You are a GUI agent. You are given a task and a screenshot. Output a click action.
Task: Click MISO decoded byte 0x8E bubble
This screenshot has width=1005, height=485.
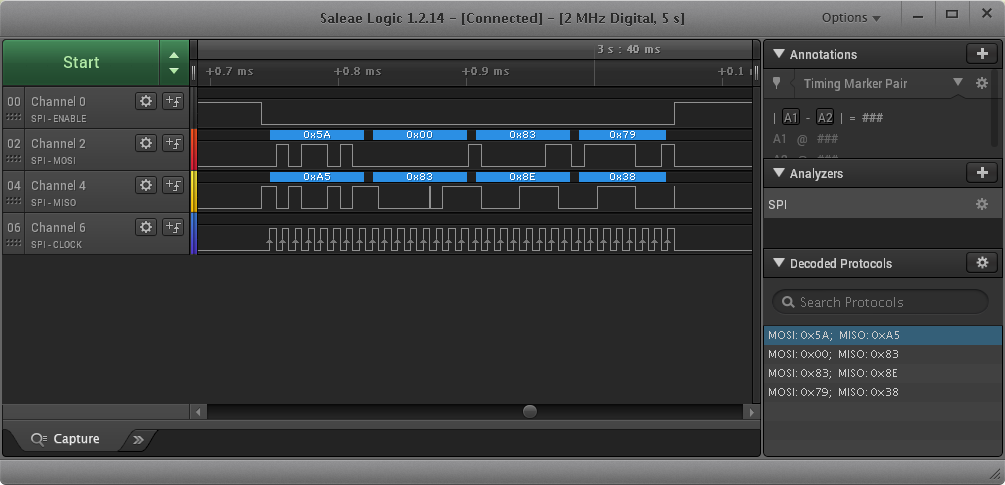(x=522, y=177)
